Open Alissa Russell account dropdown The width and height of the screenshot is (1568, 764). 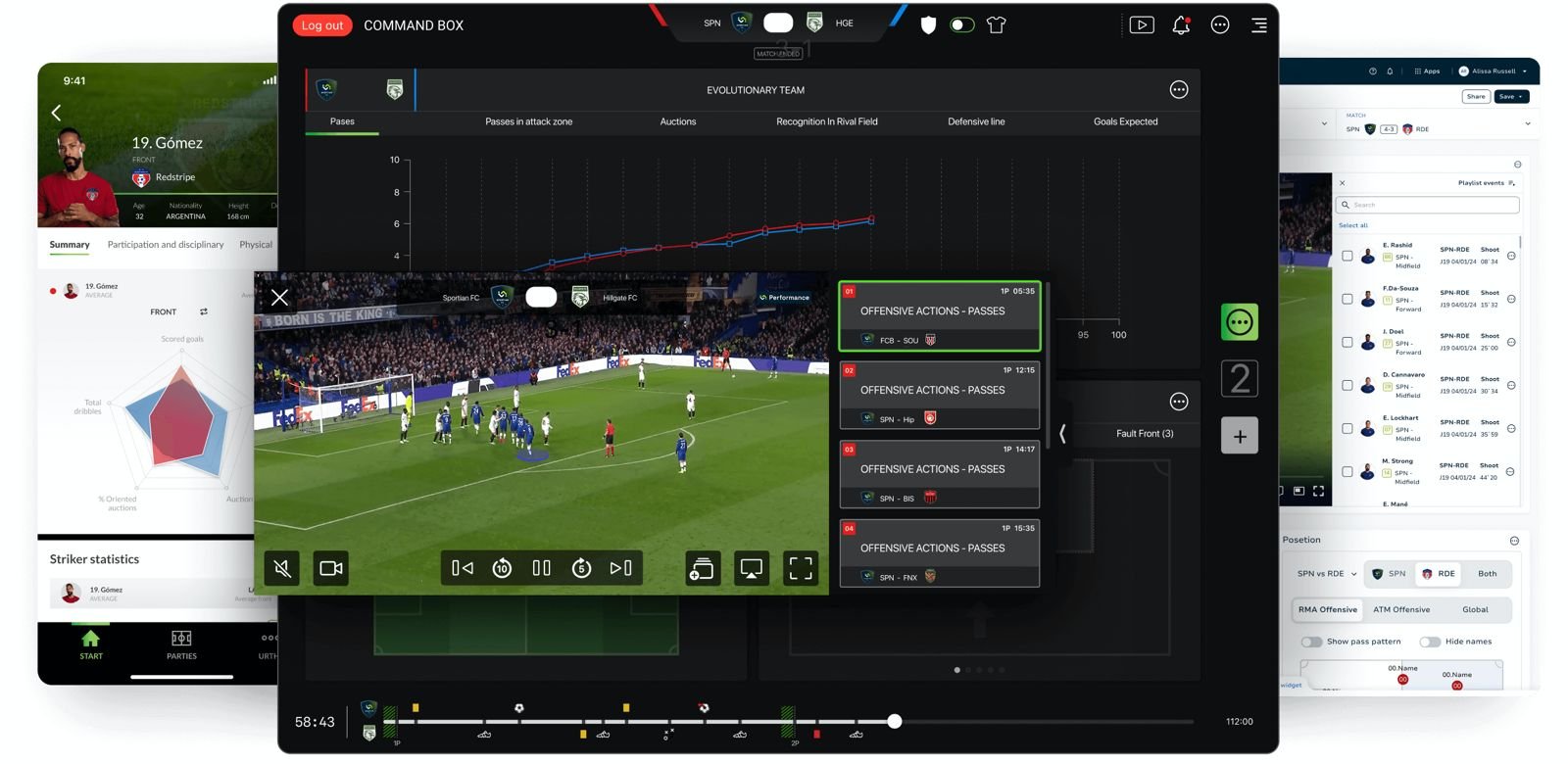[x=1494, y=72]
